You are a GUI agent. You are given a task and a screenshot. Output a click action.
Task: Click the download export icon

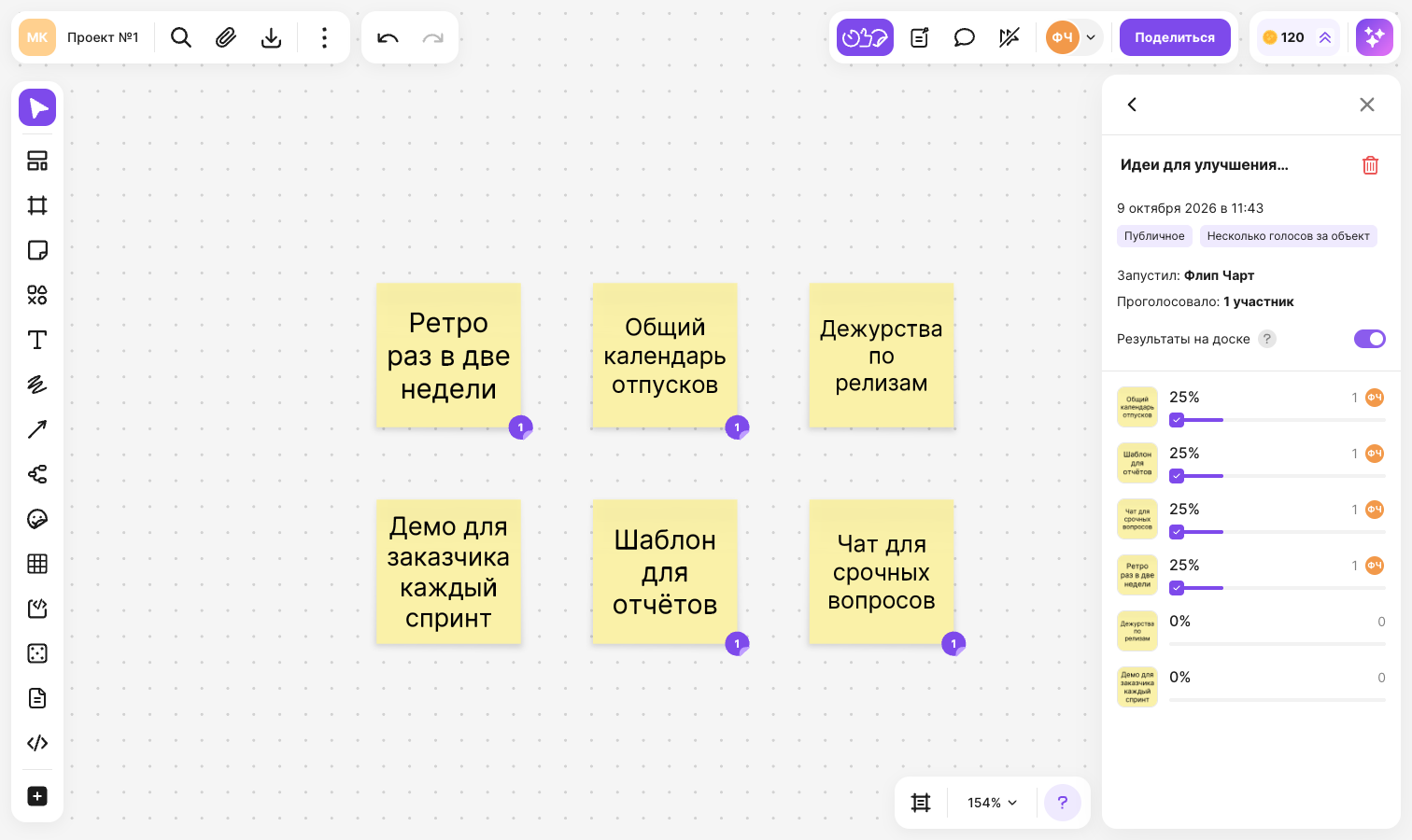pyautogui.click(x=271, y=37)
